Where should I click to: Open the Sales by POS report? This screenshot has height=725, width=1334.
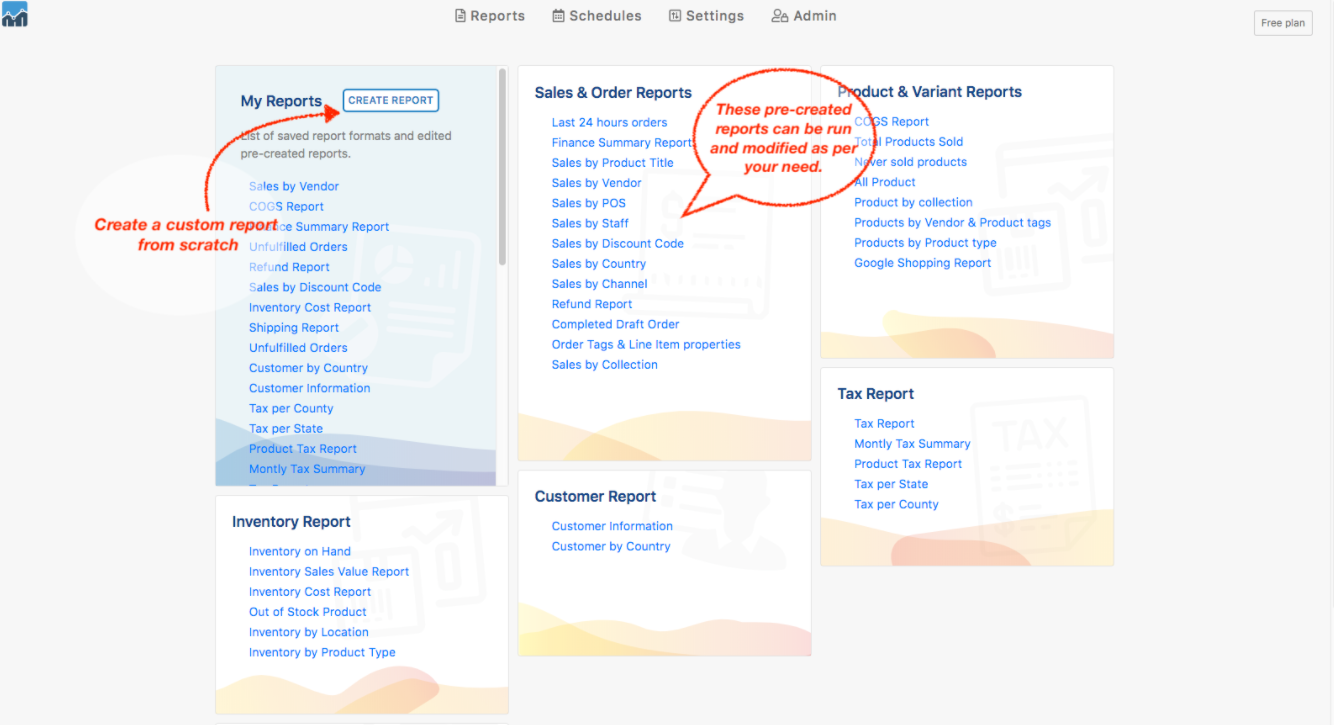pyautogui.click(x=589, y=203)
